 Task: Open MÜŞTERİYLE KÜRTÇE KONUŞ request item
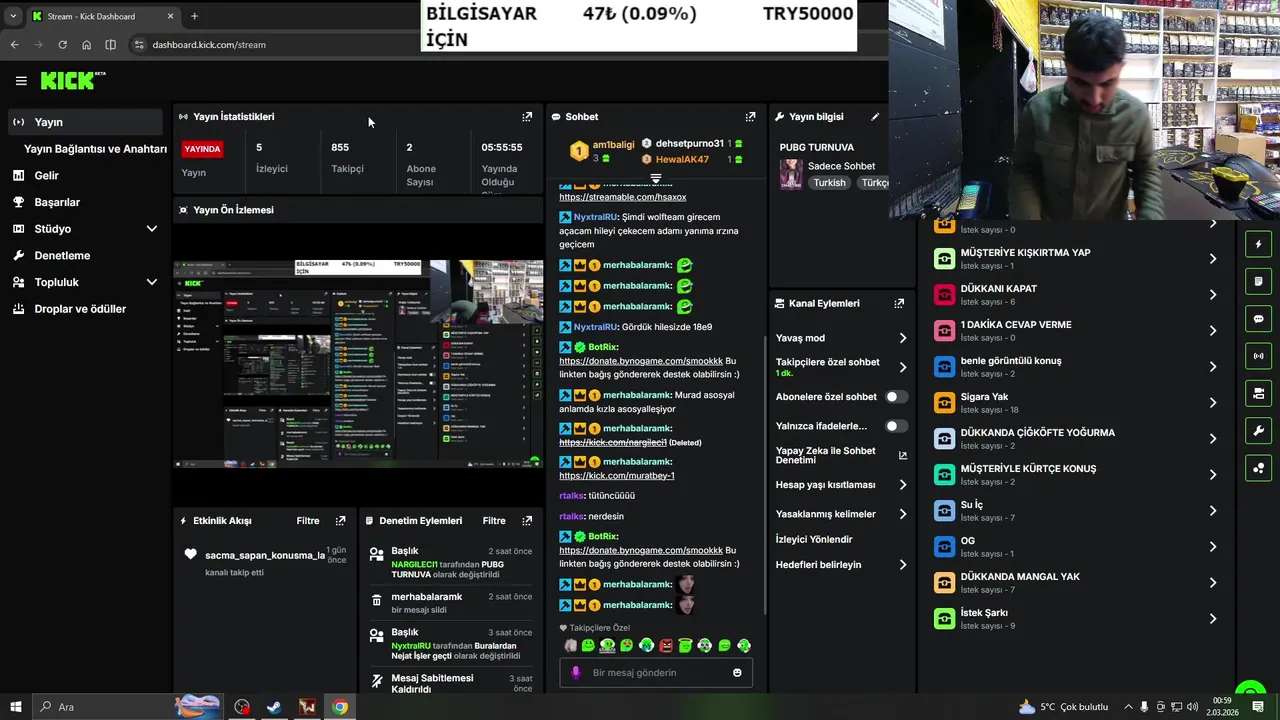point(1075,475)
